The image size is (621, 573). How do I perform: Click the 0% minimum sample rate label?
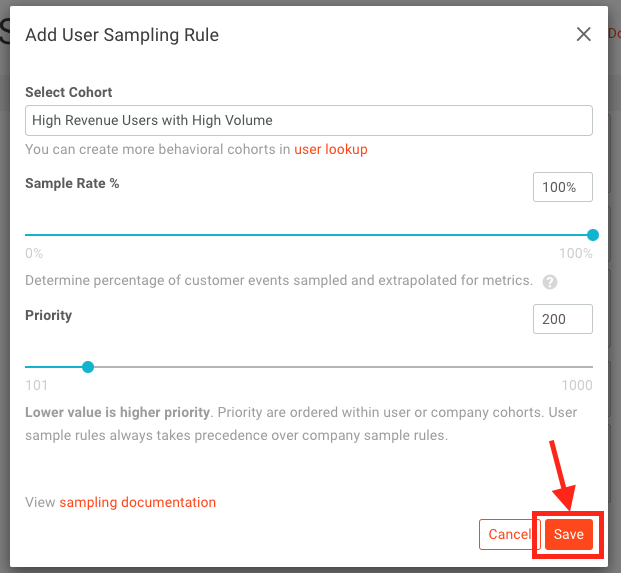(34, 253)
